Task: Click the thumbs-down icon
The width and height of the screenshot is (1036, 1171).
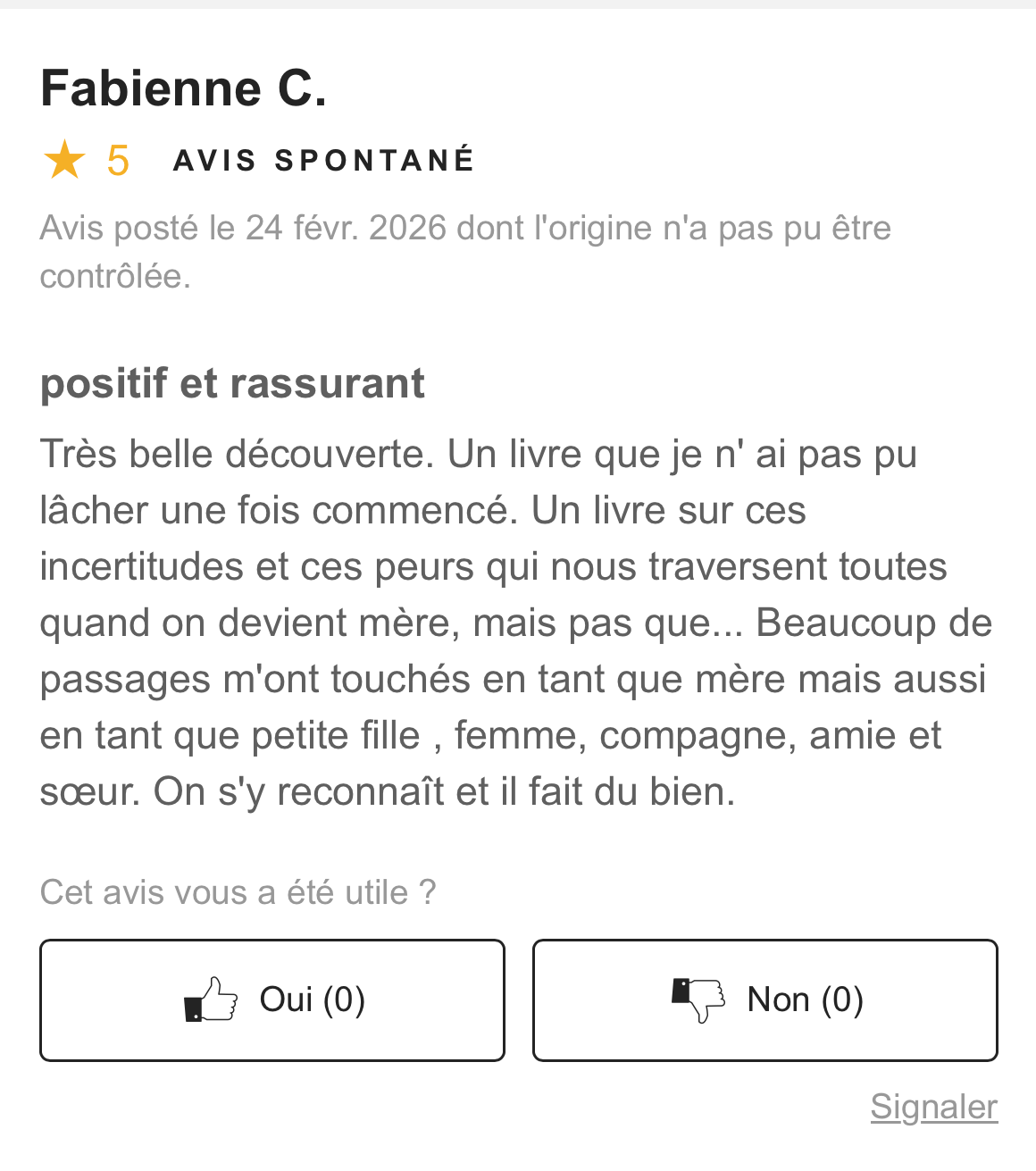Action: (x=698, y=1000)
